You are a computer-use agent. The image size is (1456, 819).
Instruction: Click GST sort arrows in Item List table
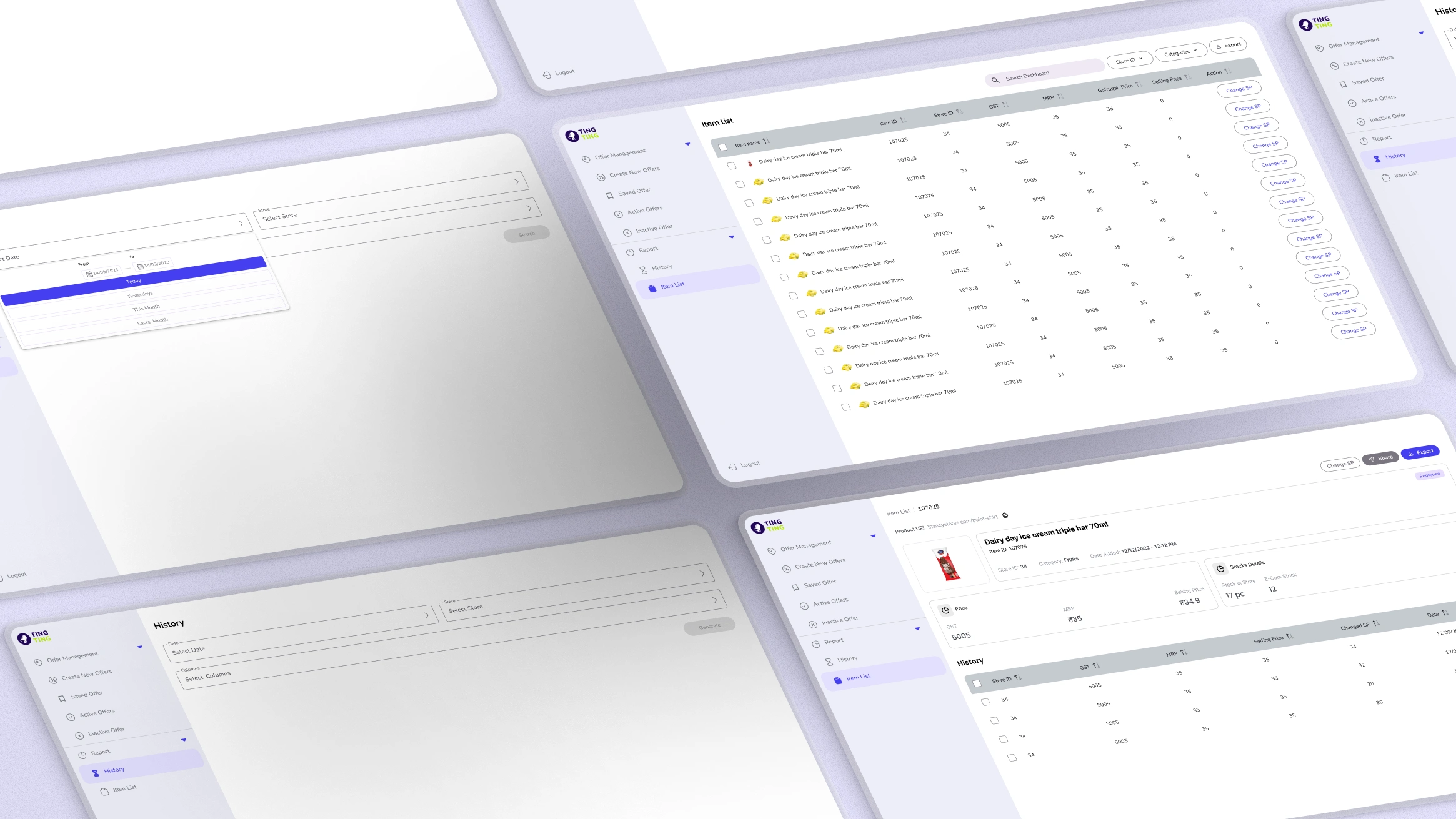click(x=1005, y=105)
